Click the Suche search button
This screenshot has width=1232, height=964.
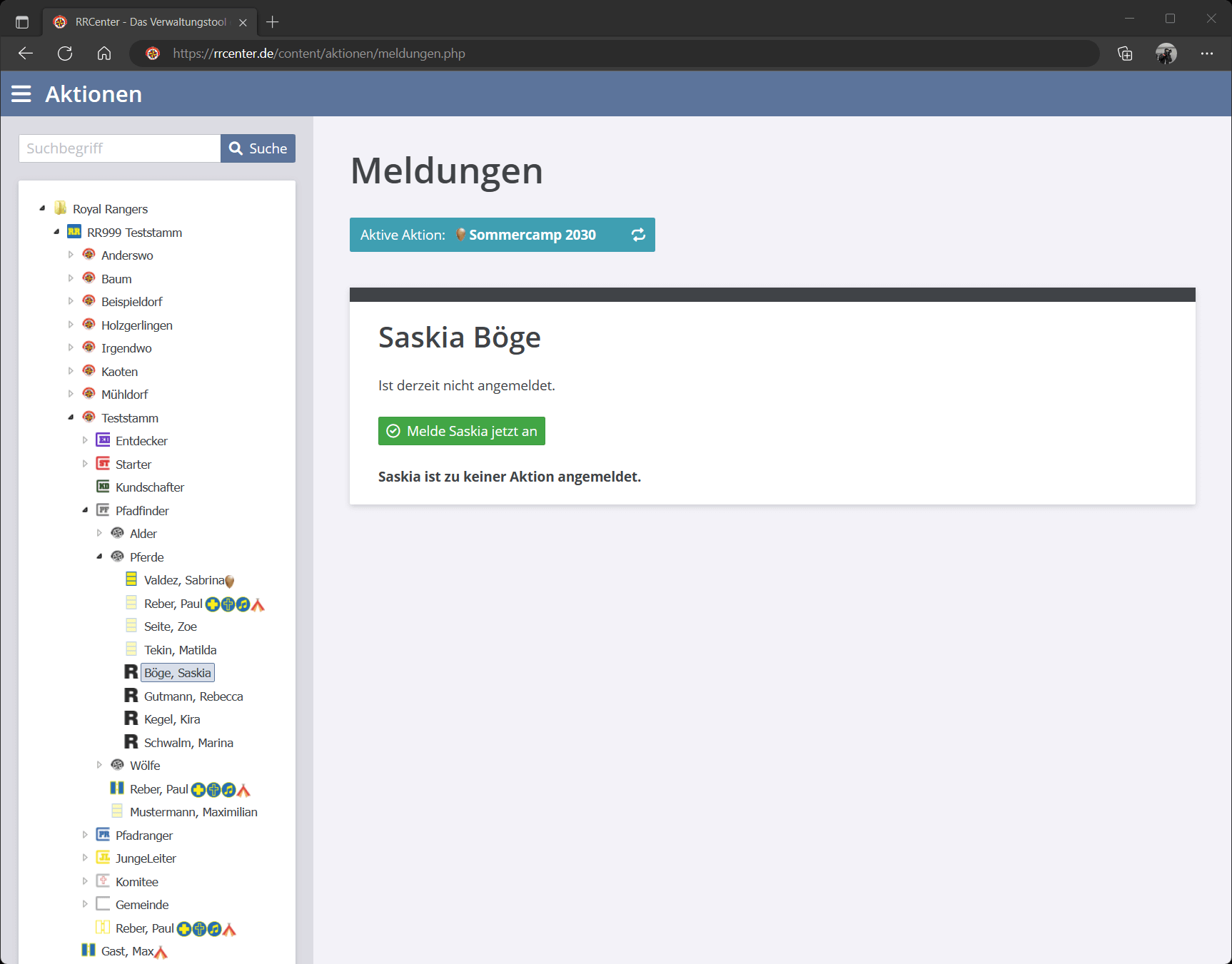point(258,148)
